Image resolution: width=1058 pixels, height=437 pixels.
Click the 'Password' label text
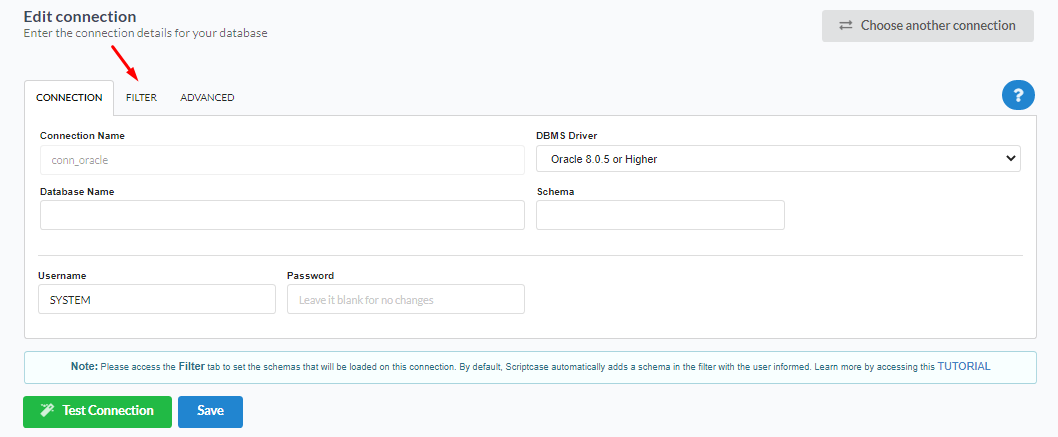point(310,276)
